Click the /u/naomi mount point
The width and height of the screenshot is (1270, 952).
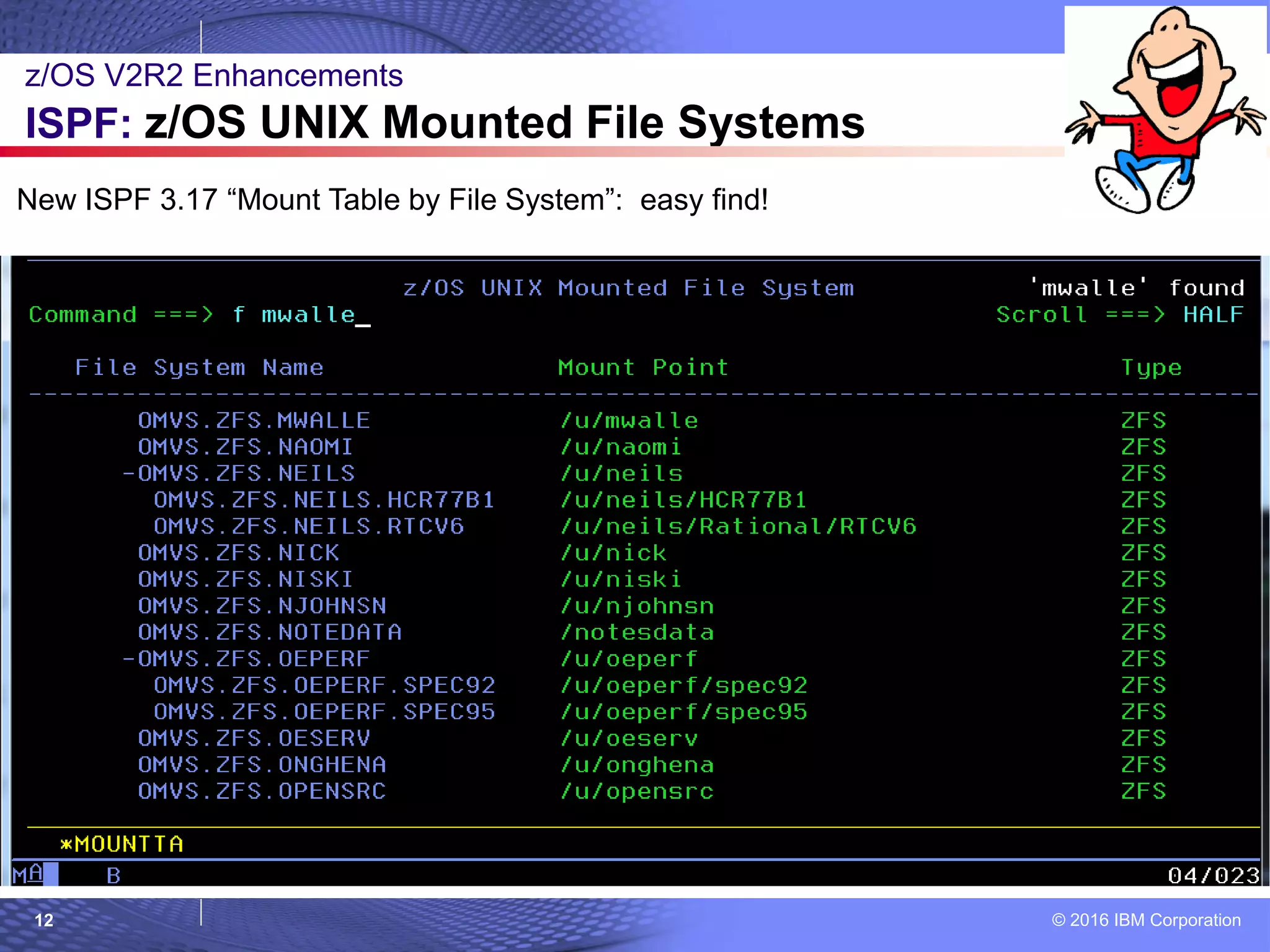pyautogui.click(x=621, y=447)
